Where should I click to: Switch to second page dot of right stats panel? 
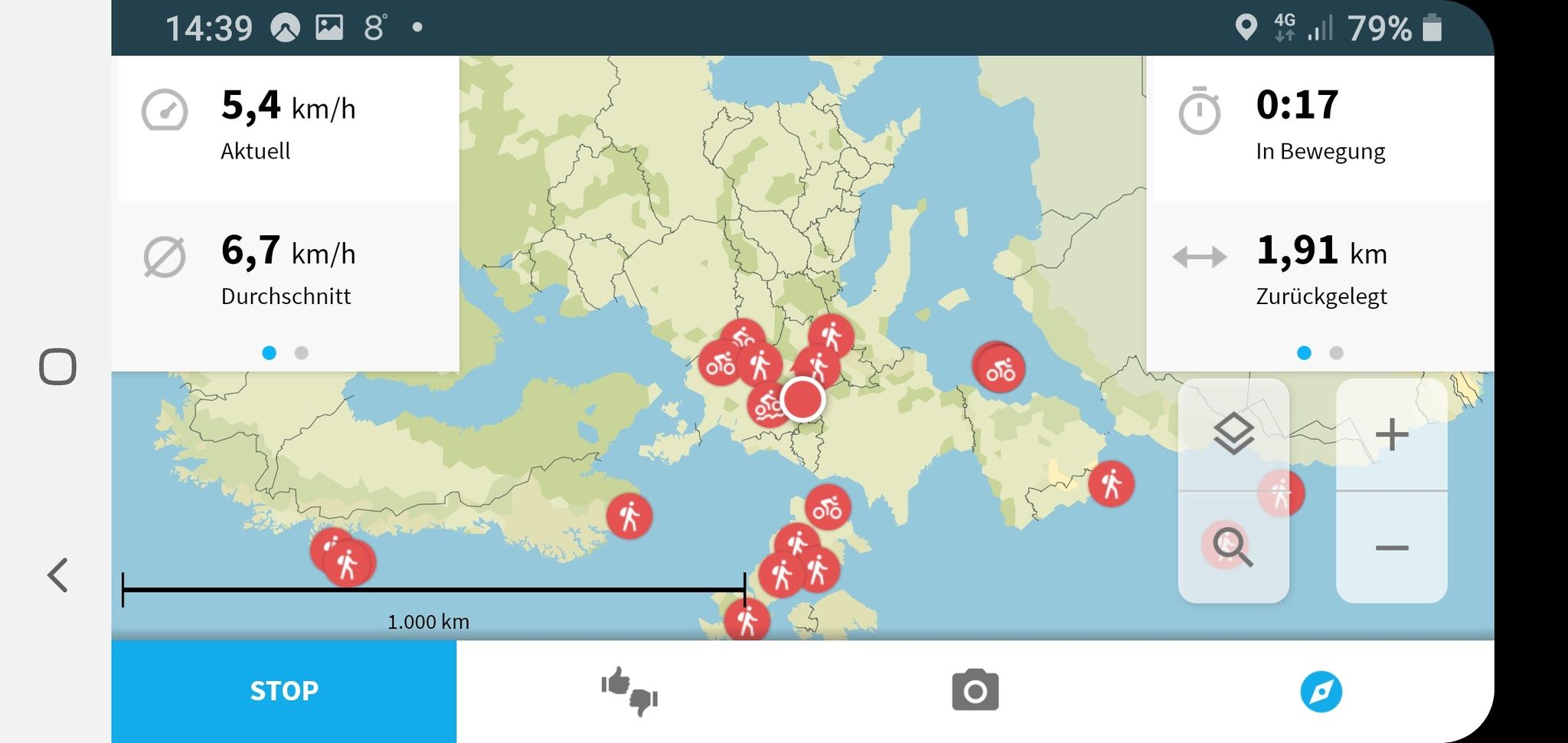click(x=1336, y=353)
